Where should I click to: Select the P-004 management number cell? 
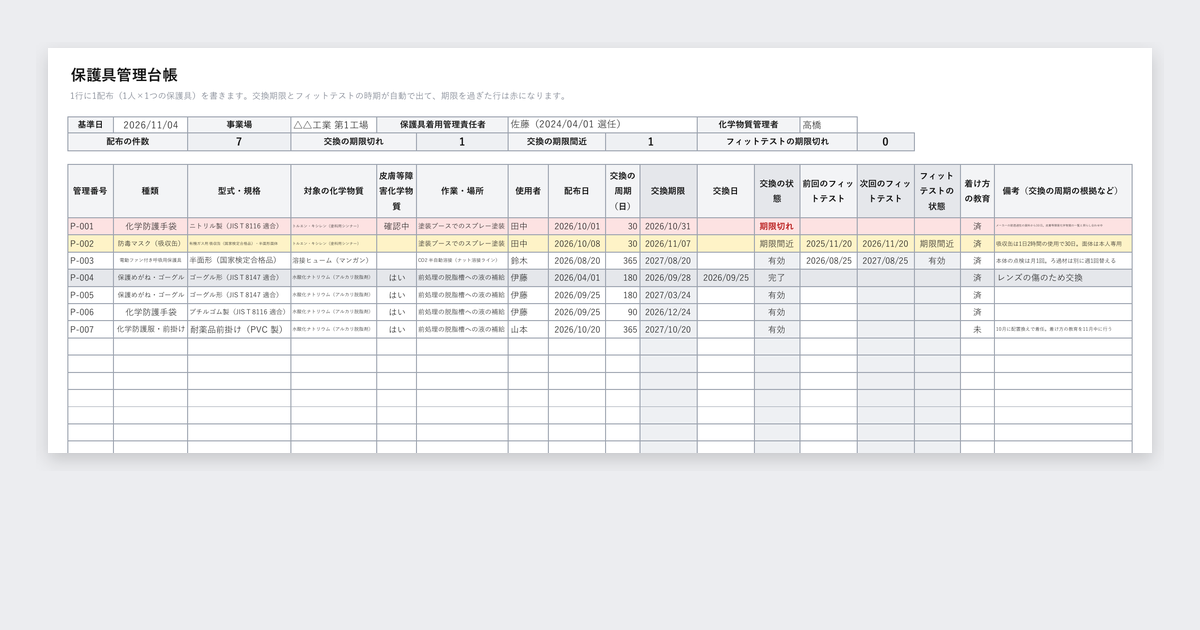tap(90, 278)
